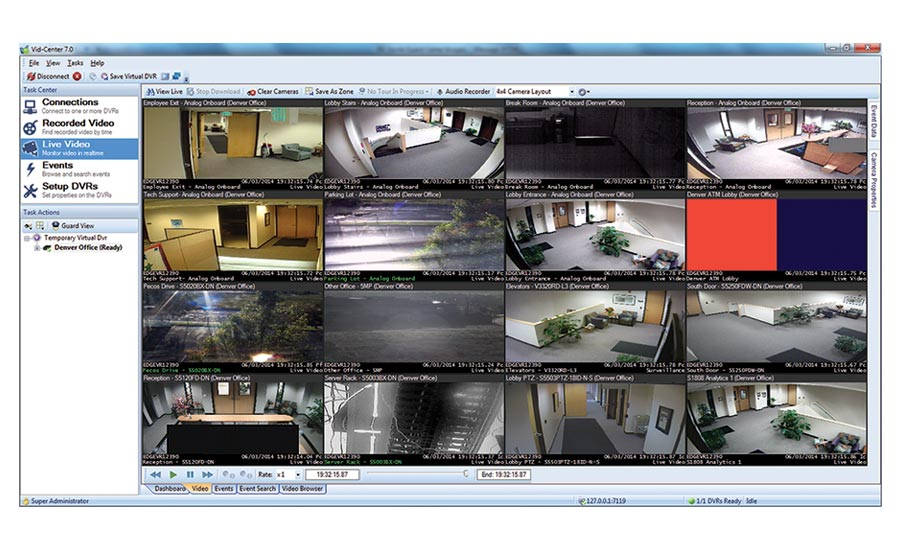
Task: Open the playback Rate dropdown
Action: (x=298, y=474)
